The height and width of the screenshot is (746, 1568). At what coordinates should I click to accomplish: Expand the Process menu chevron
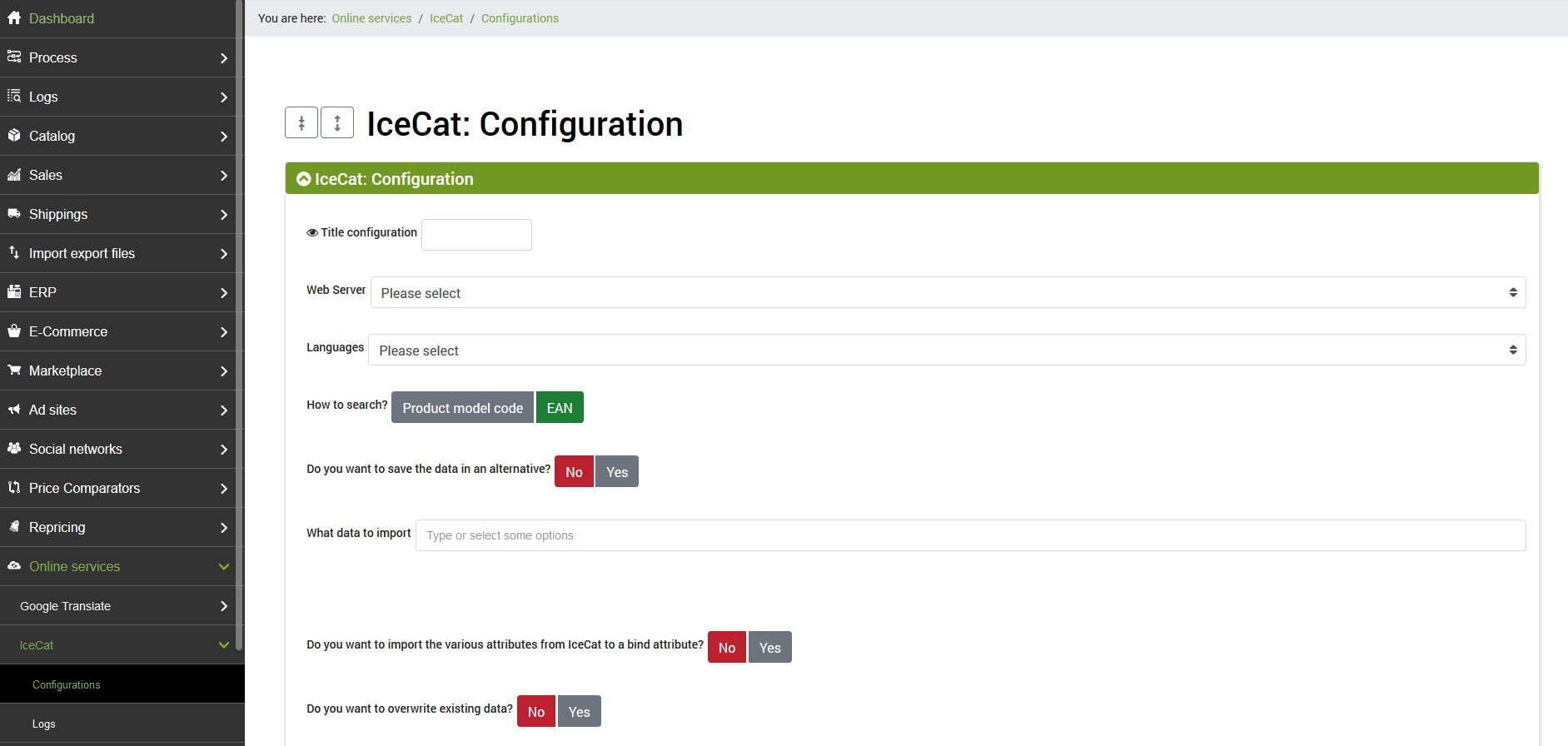click(223, 57)
